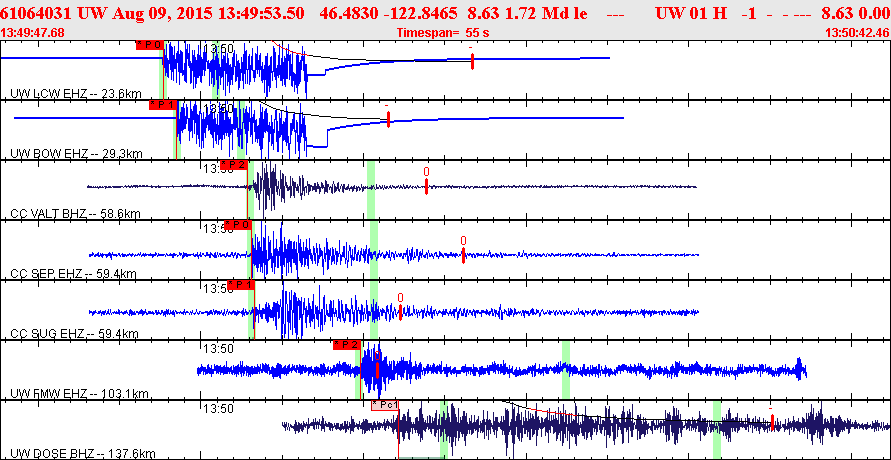Select the P 1 pick flag on SUG trace
The image size is (891, 460).
point(241,285)
